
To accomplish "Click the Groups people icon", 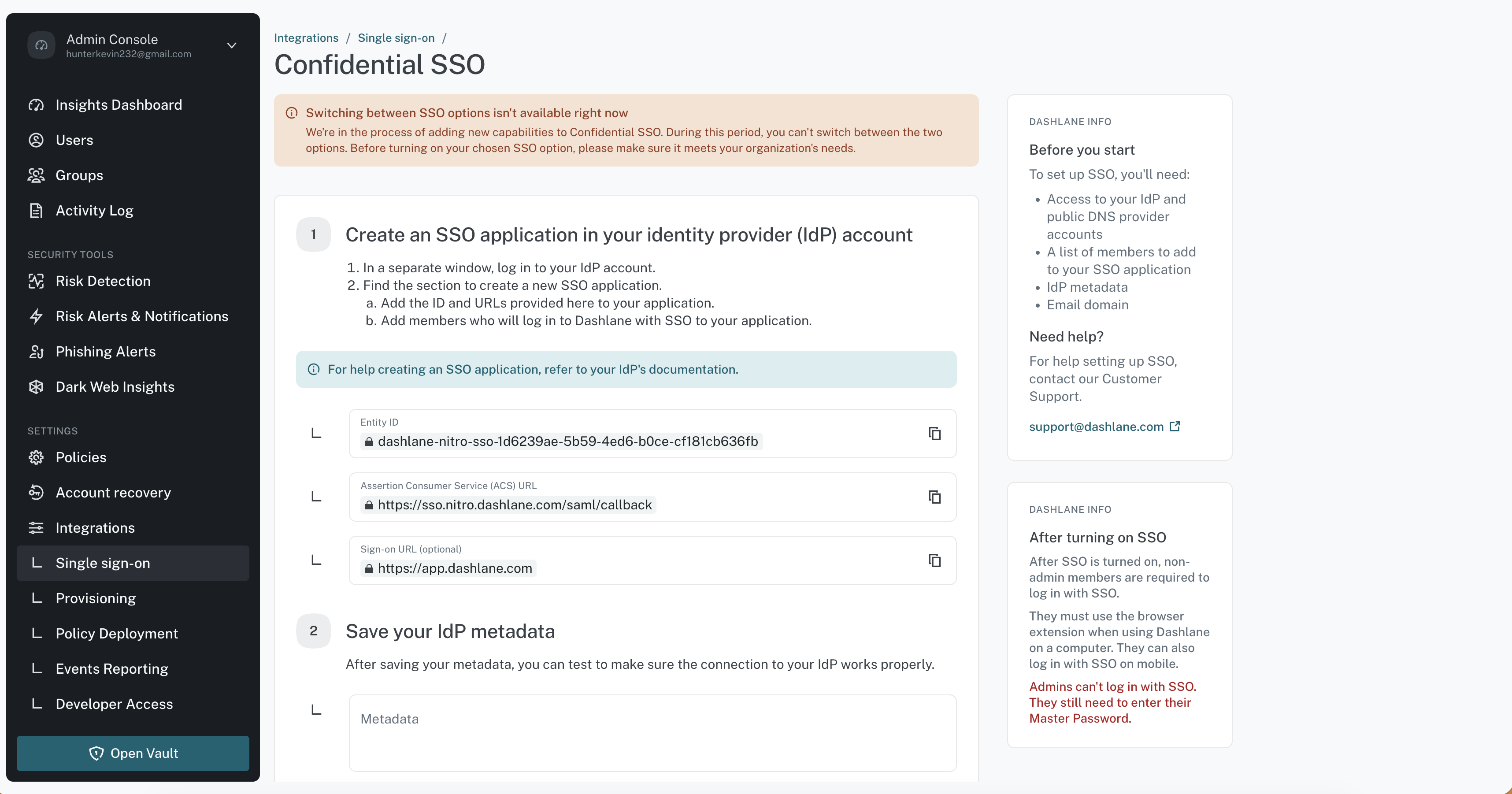I will click(37, 175).
